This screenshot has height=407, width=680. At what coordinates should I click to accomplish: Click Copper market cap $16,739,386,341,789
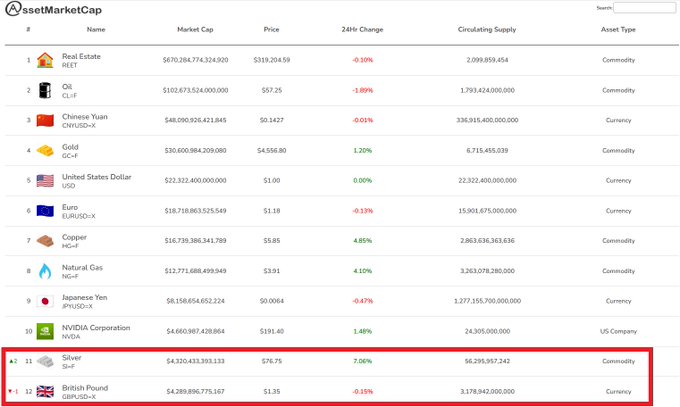point(196,240)
